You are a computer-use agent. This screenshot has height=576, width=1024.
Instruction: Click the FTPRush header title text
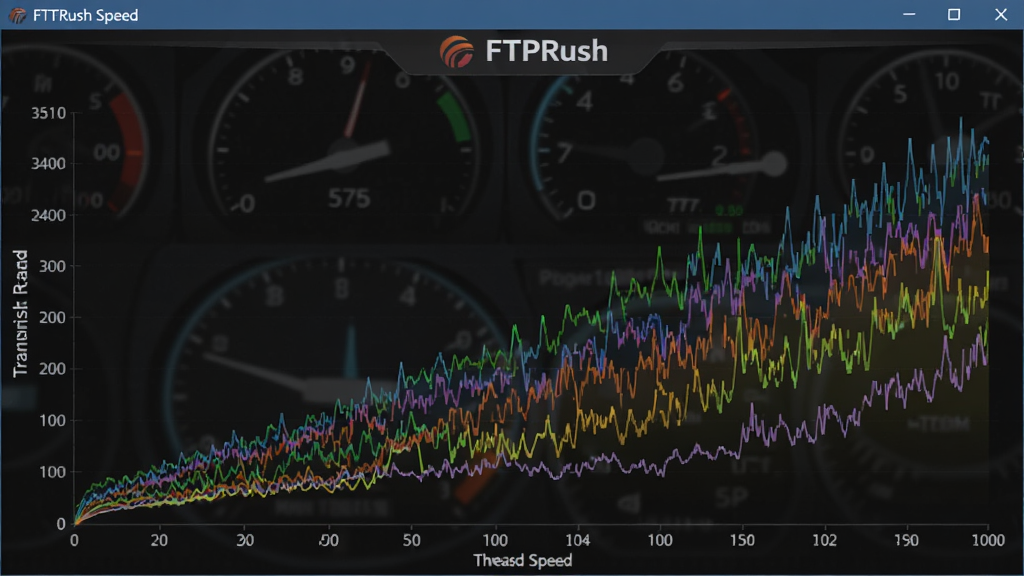tap(547, 51)
